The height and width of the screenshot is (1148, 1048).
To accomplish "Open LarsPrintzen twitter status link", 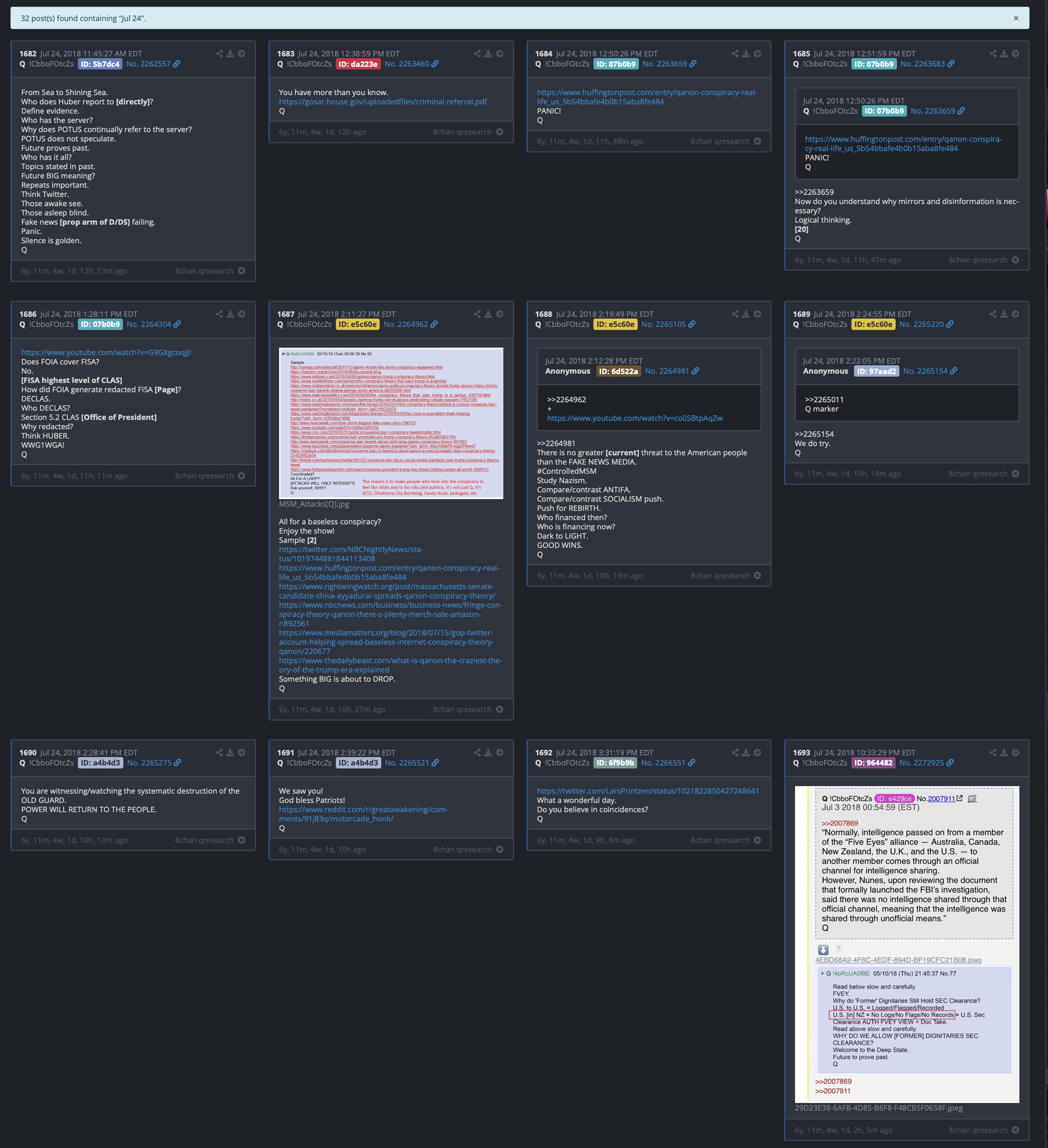I will click(648, 791).
